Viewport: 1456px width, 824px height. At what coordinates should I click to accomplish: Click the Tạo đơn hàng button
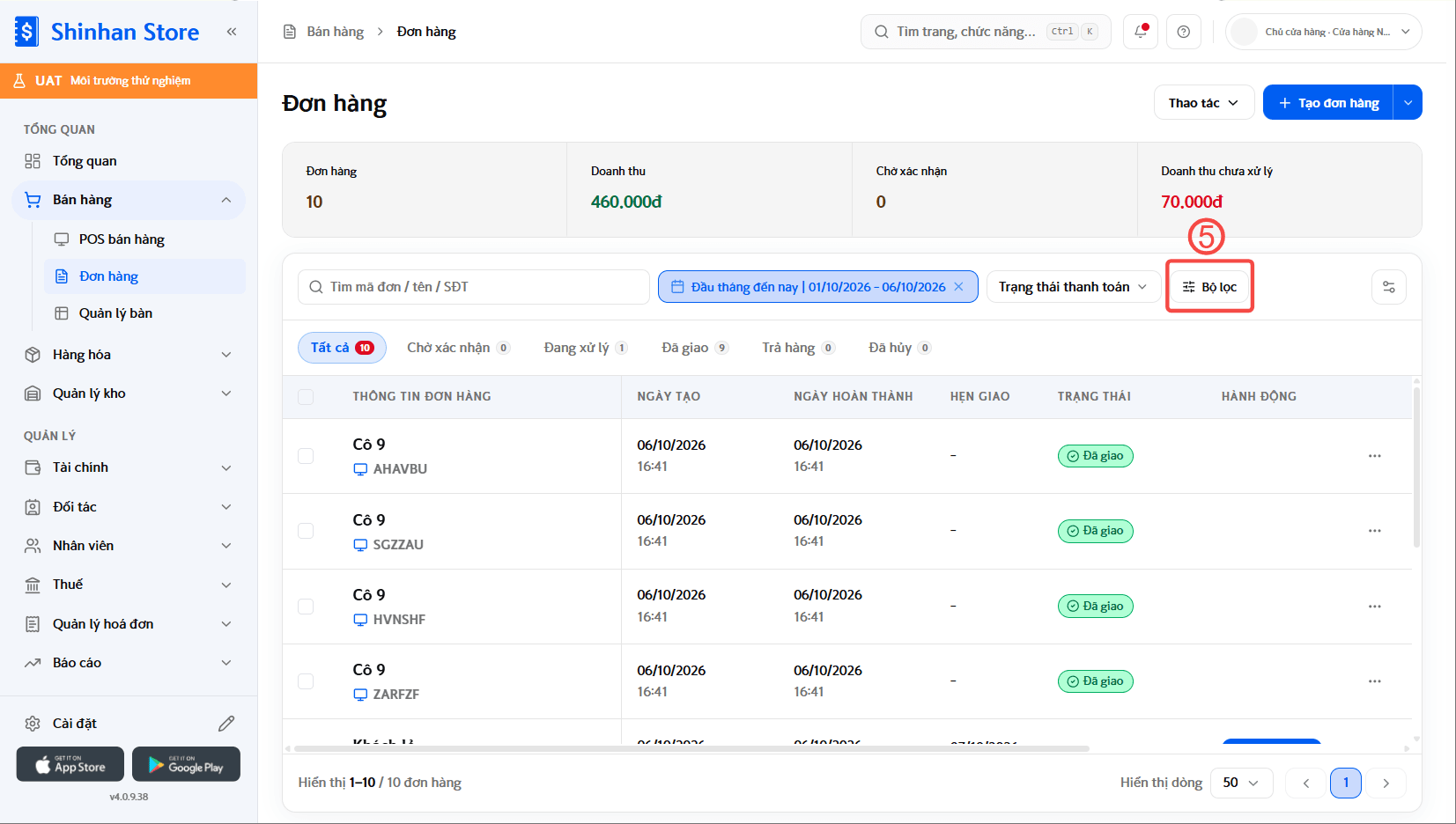pyautogui.click(x=1328, y=103)
